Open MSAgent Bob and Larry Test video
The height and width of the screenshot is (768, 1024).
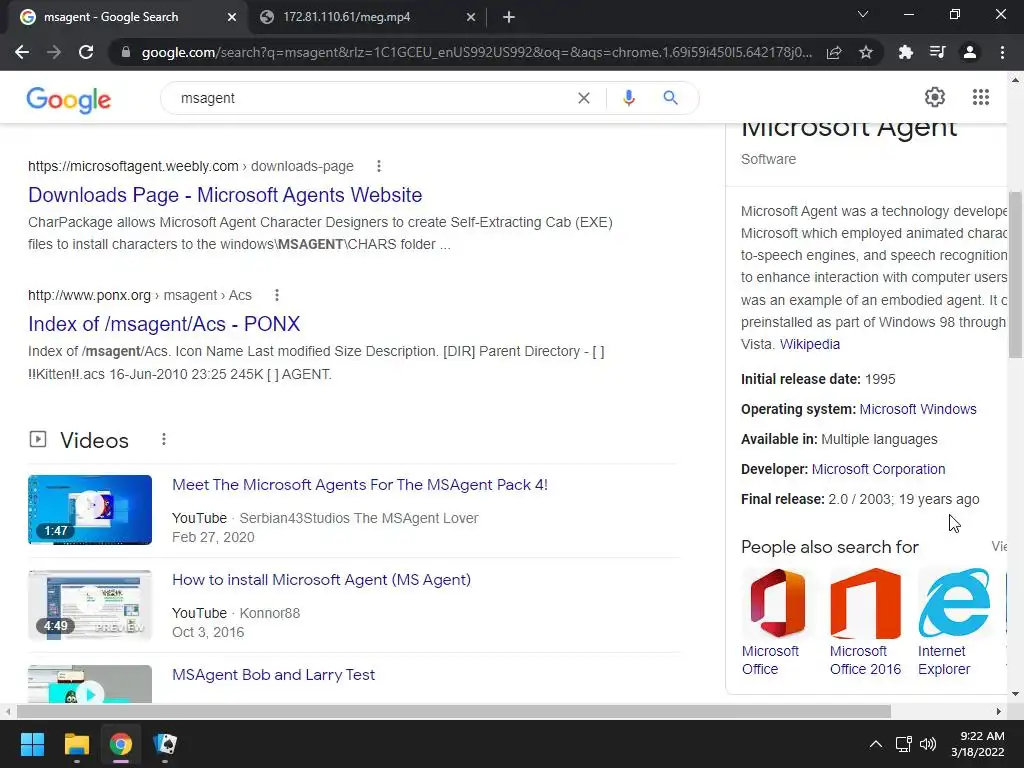coord(274,675)
